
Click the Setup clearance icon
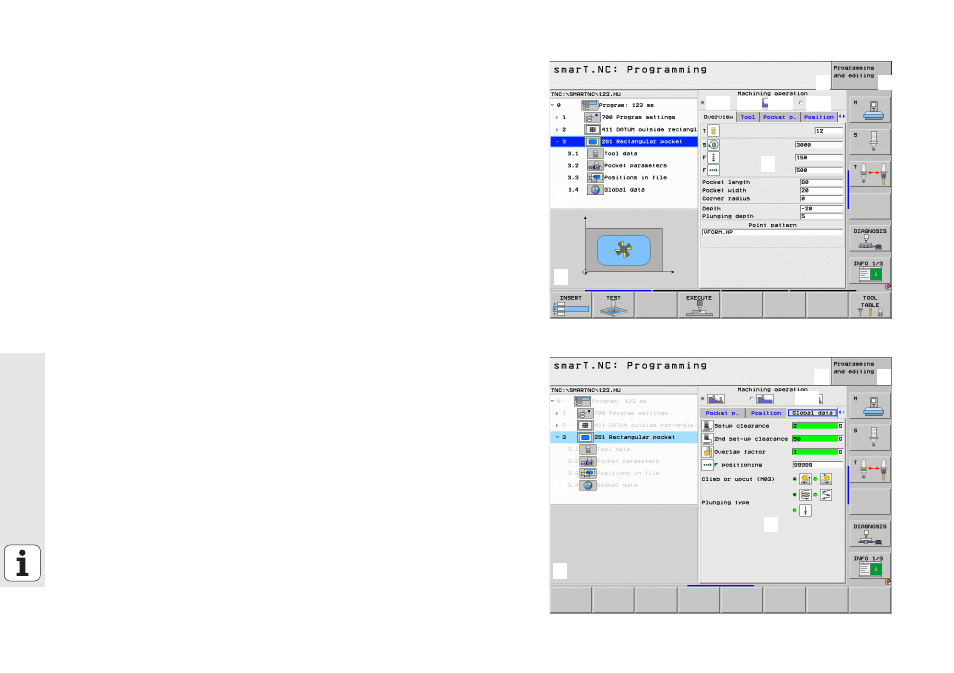706,425
